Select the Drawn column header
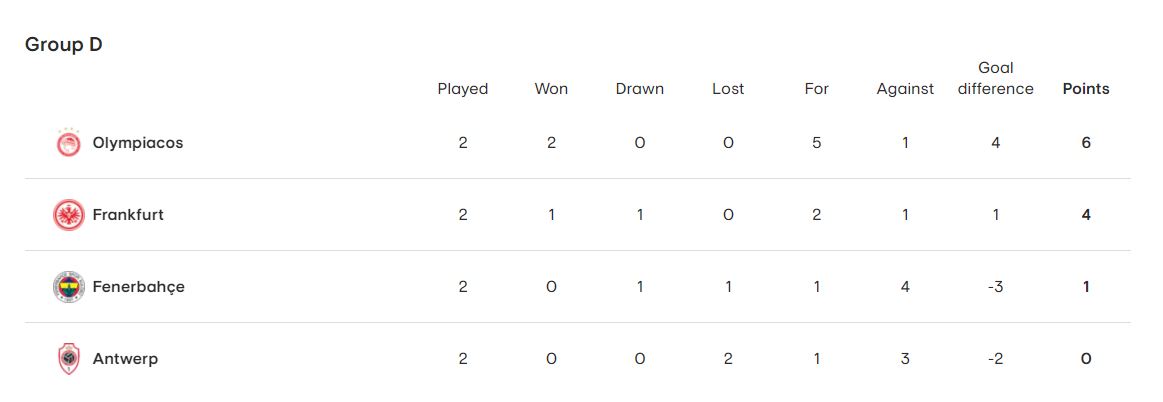The image size is (1163, 402). point(640,89)
